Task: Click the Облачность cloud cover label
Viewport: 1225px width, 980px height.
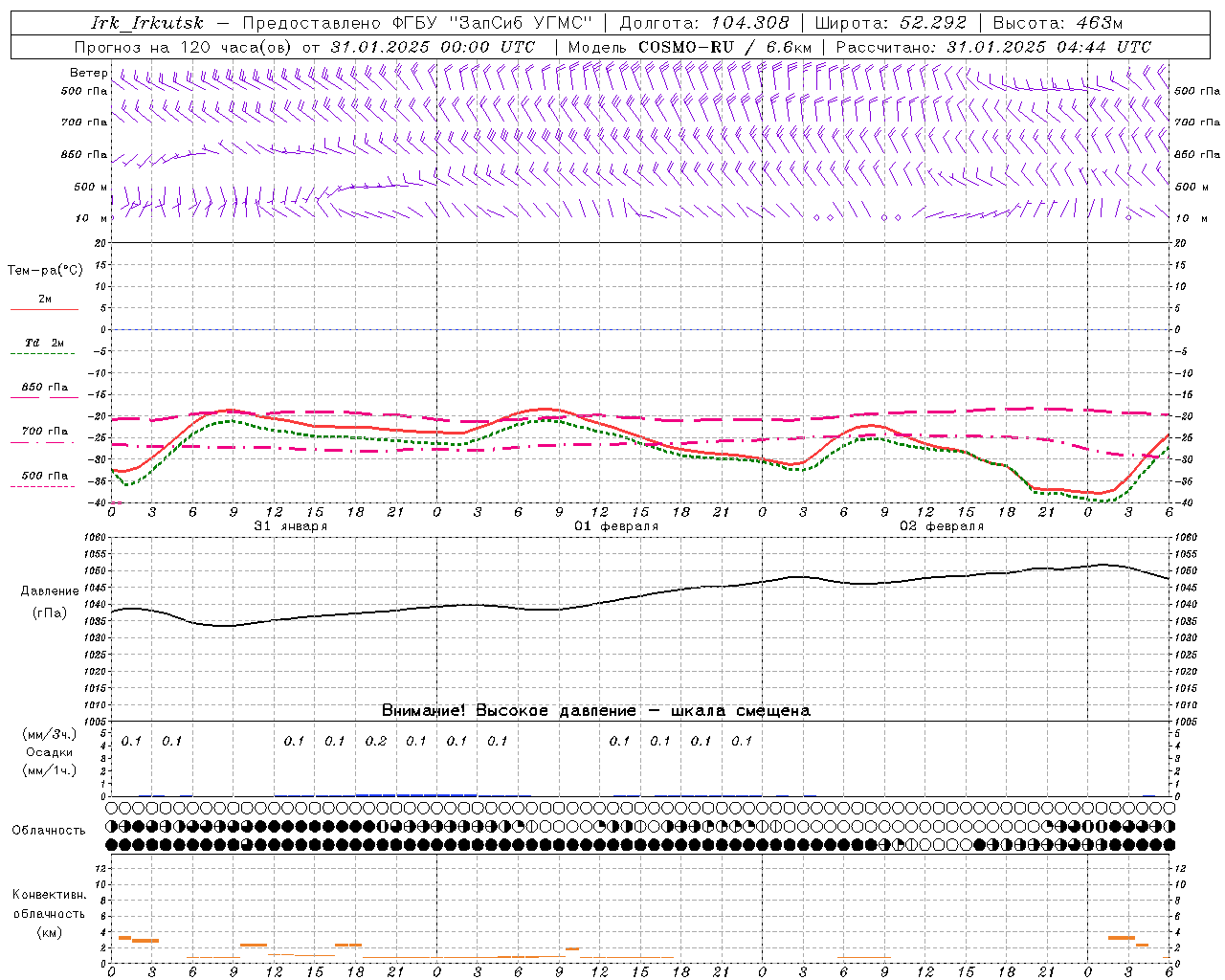Action: point(48,830)
